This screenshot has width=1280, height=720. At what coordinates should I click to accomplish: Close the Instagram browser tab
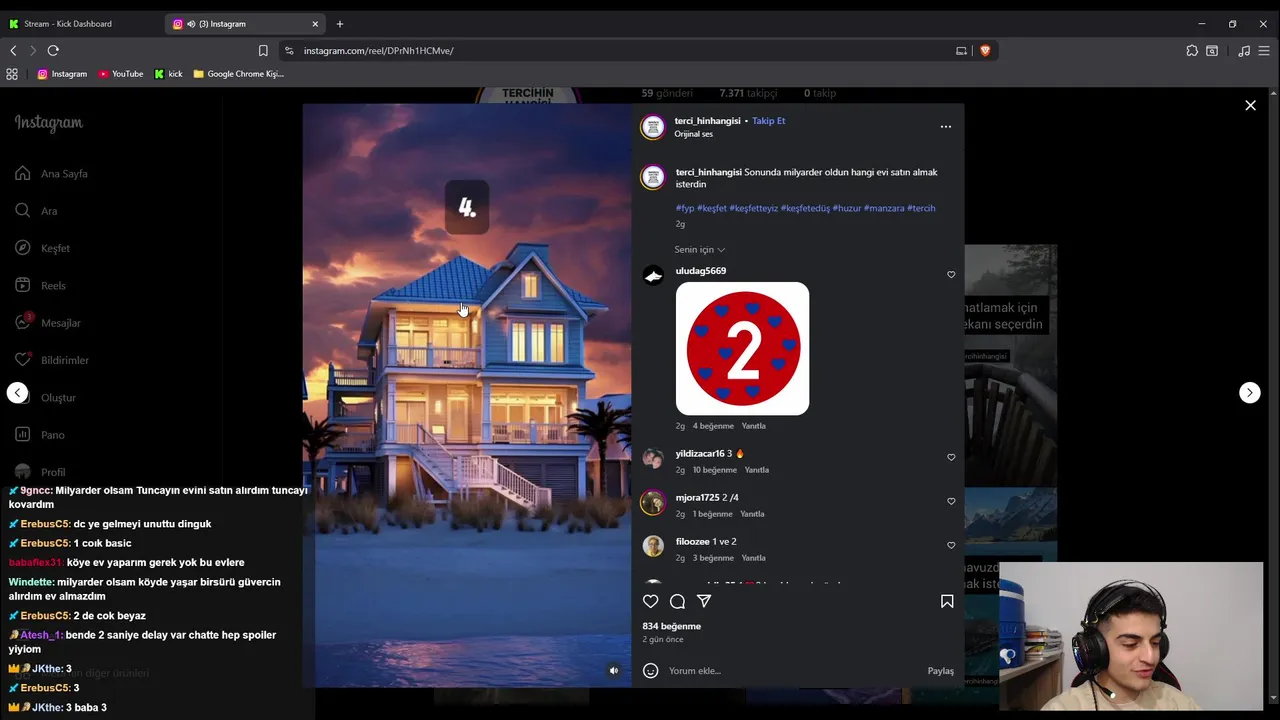coord(315,24)
